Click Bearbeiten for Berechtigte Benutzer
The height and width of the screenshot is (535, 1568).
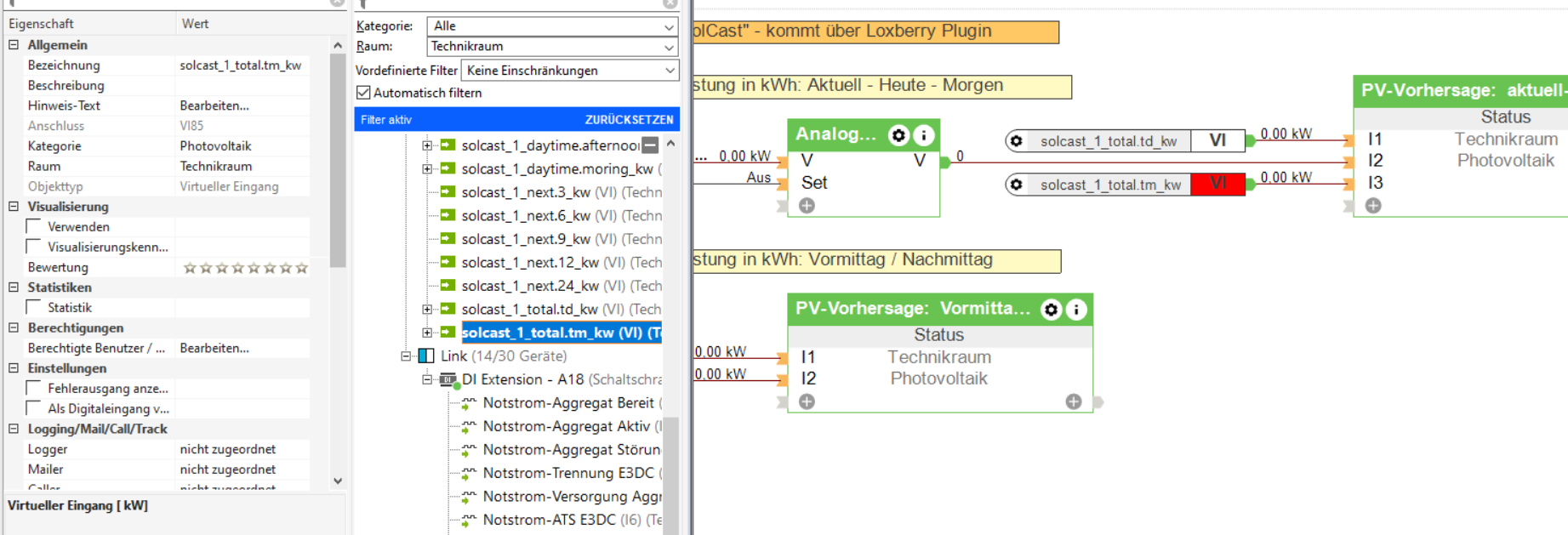pyautogui.click(x=214, y=348)
